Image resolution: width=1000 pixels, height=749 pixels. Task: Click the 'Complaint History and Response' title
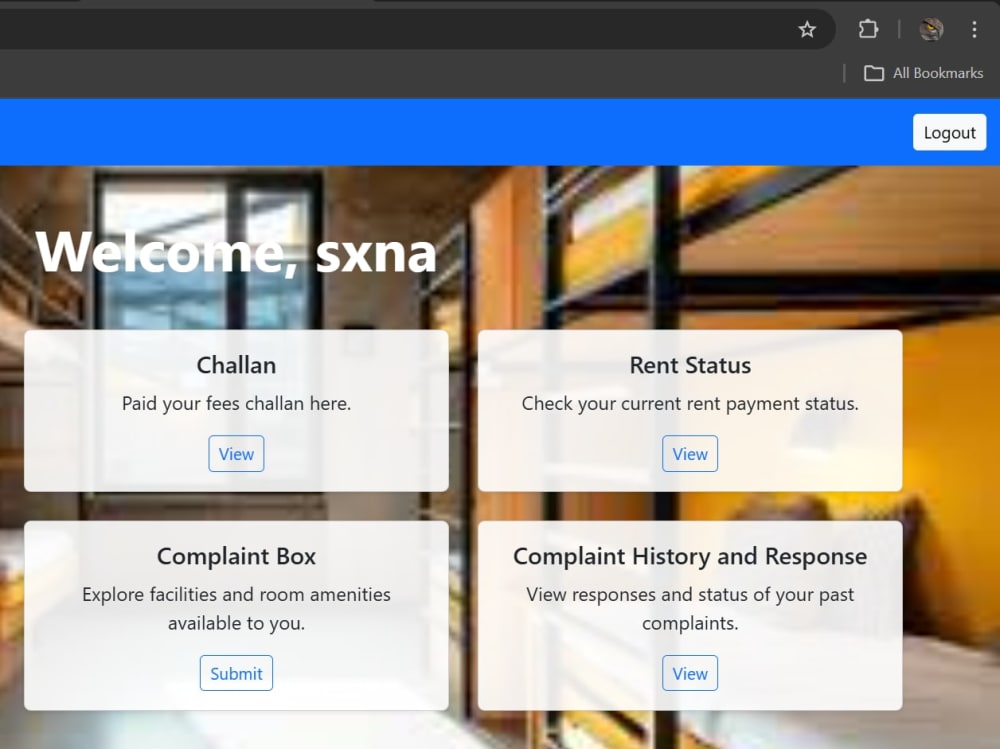coord(690,556)
